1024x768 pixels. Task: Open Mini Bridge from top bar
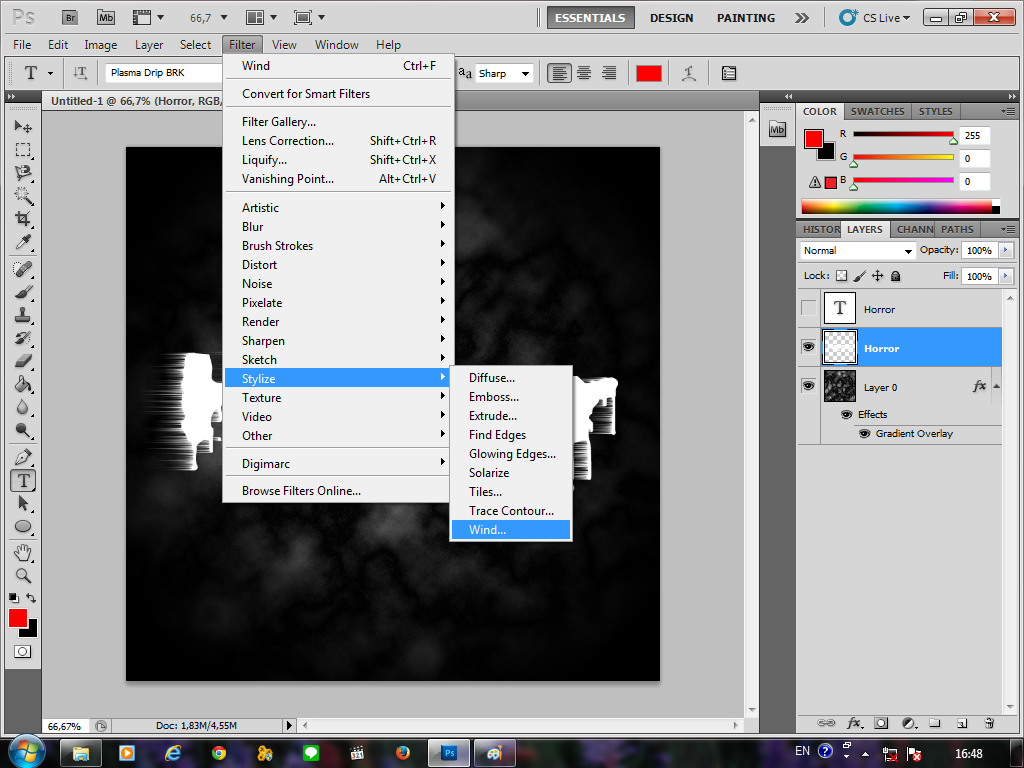click(106, 18)
